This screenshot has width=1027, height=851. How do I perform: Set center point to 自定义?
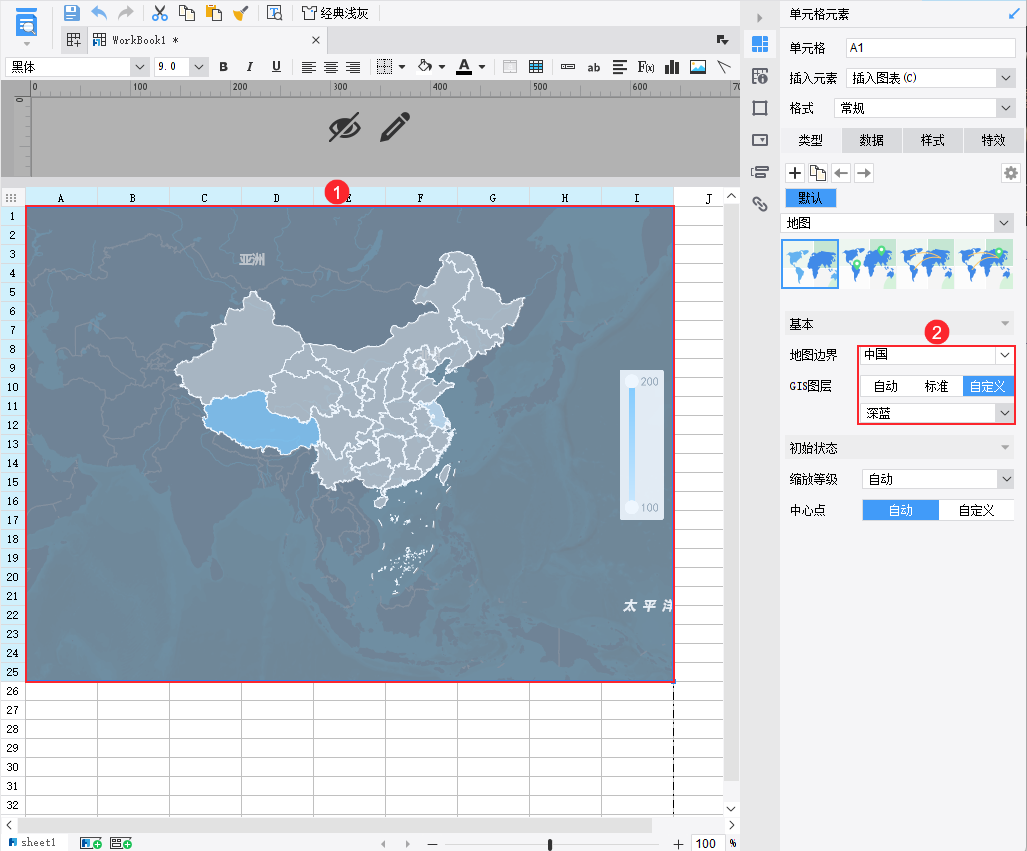pos(976,510)
